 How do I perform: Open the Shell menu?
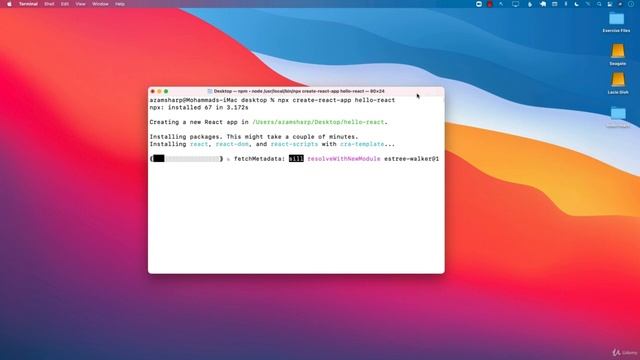coord(49,4)
